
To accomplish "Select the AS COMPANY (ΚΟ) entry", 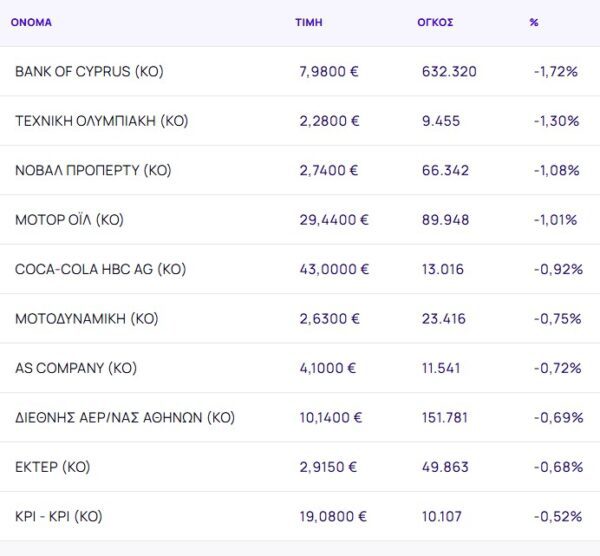I will click(75, 368).
